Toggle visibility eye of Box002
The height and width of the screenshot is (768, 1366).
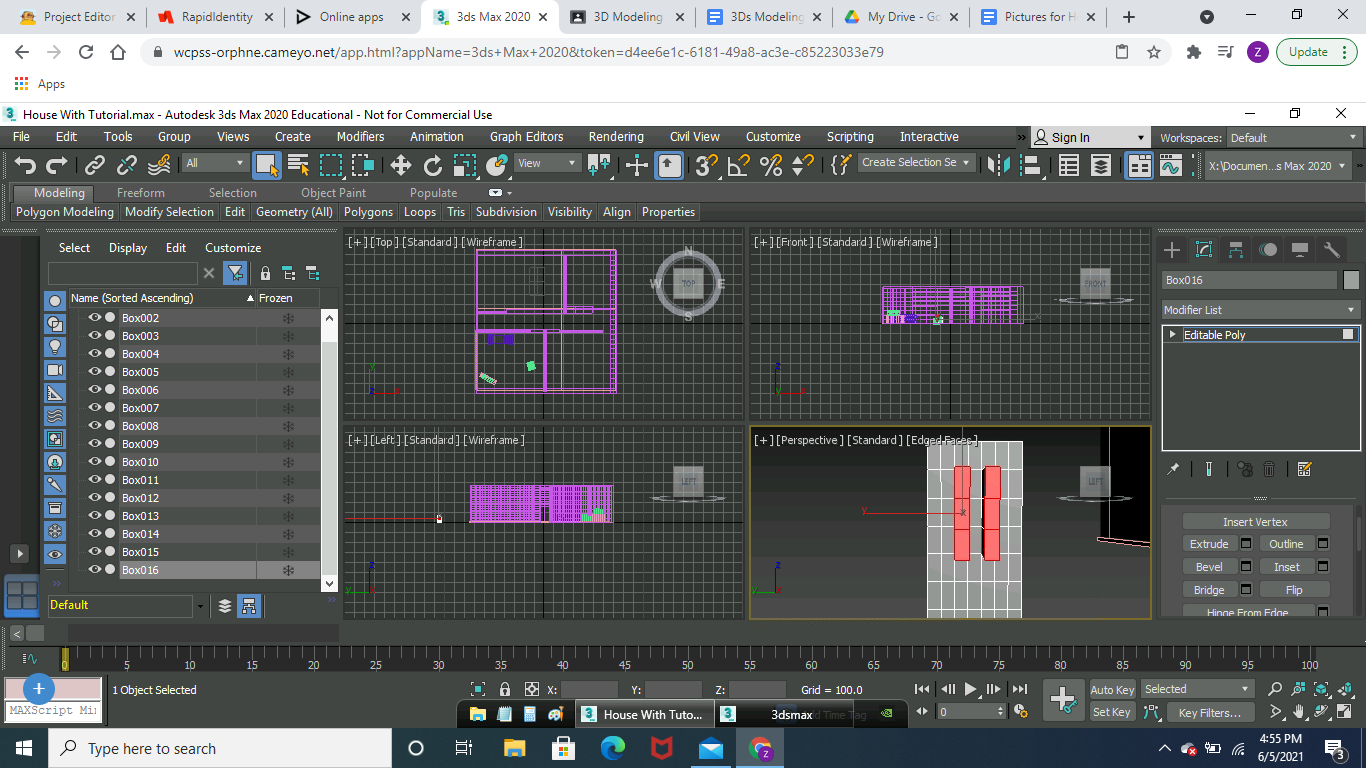point(95,318)
